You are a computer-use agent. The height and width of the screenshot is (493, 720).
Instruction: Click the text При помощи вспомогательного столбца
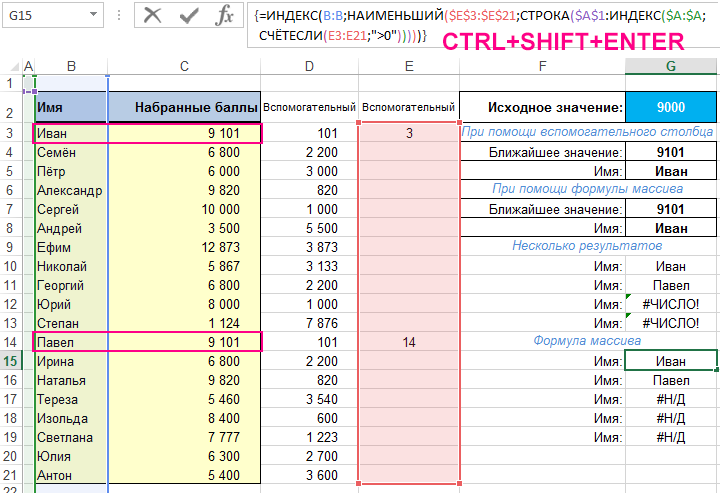point(587,132)
